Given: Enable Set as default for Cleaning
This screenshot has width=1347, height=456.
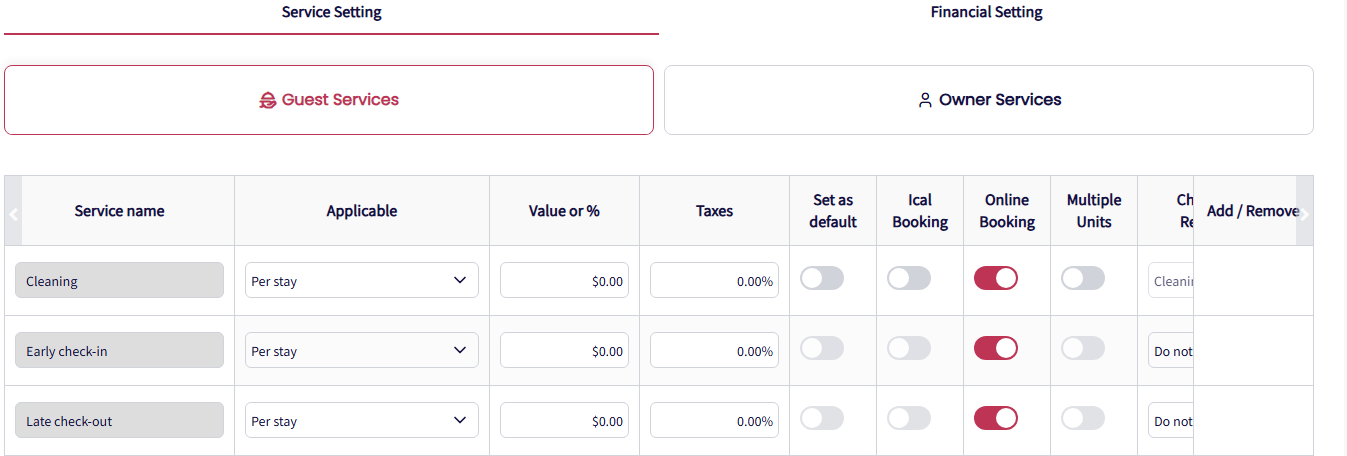Looking at the screenshot, I should [822, 278].
